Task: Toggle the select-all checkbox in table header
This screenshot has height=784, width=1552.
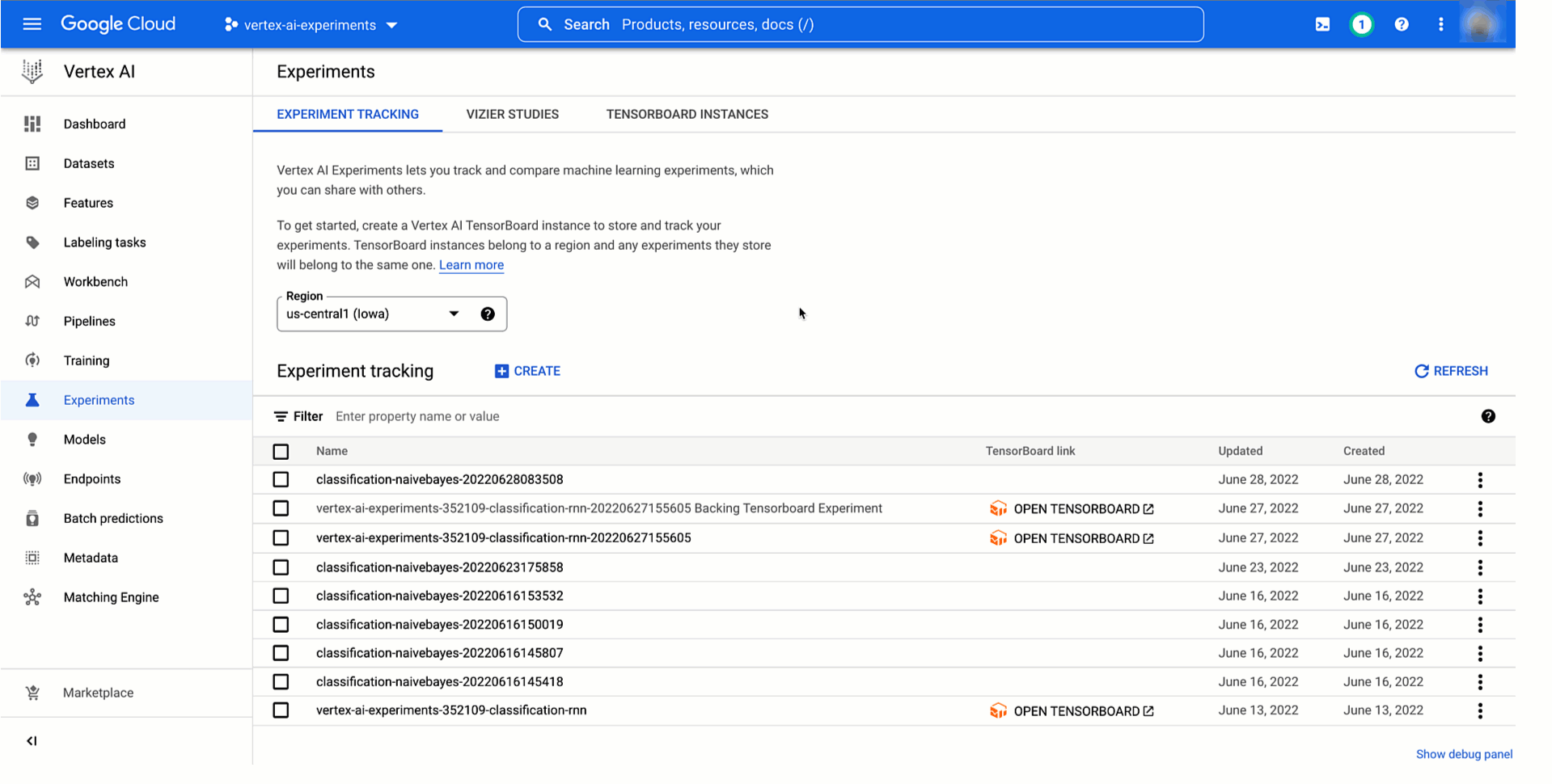Action: (281, 452)
